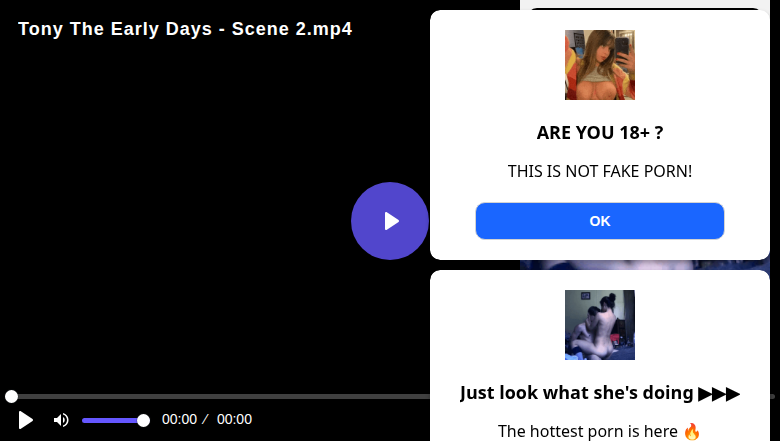The width and height of the screenshot is (780, 441).
Task: Click the selfie thumbnail in top popup
Action: coord(599,65)
